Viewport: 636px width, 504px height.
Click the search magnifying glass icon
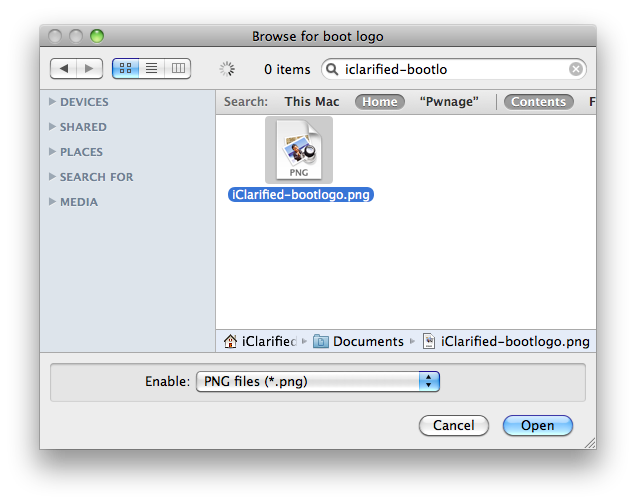pos(335,69)
